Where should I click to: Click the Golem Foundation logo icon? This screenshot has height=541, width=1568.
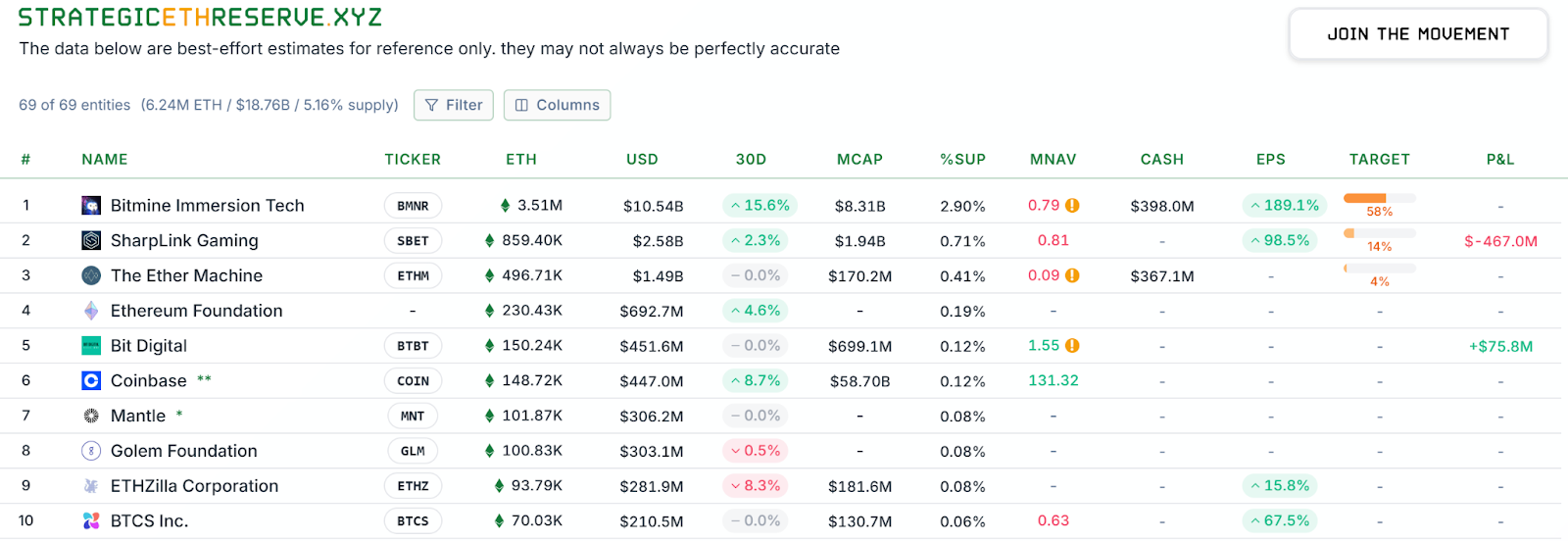pos(91,451)
